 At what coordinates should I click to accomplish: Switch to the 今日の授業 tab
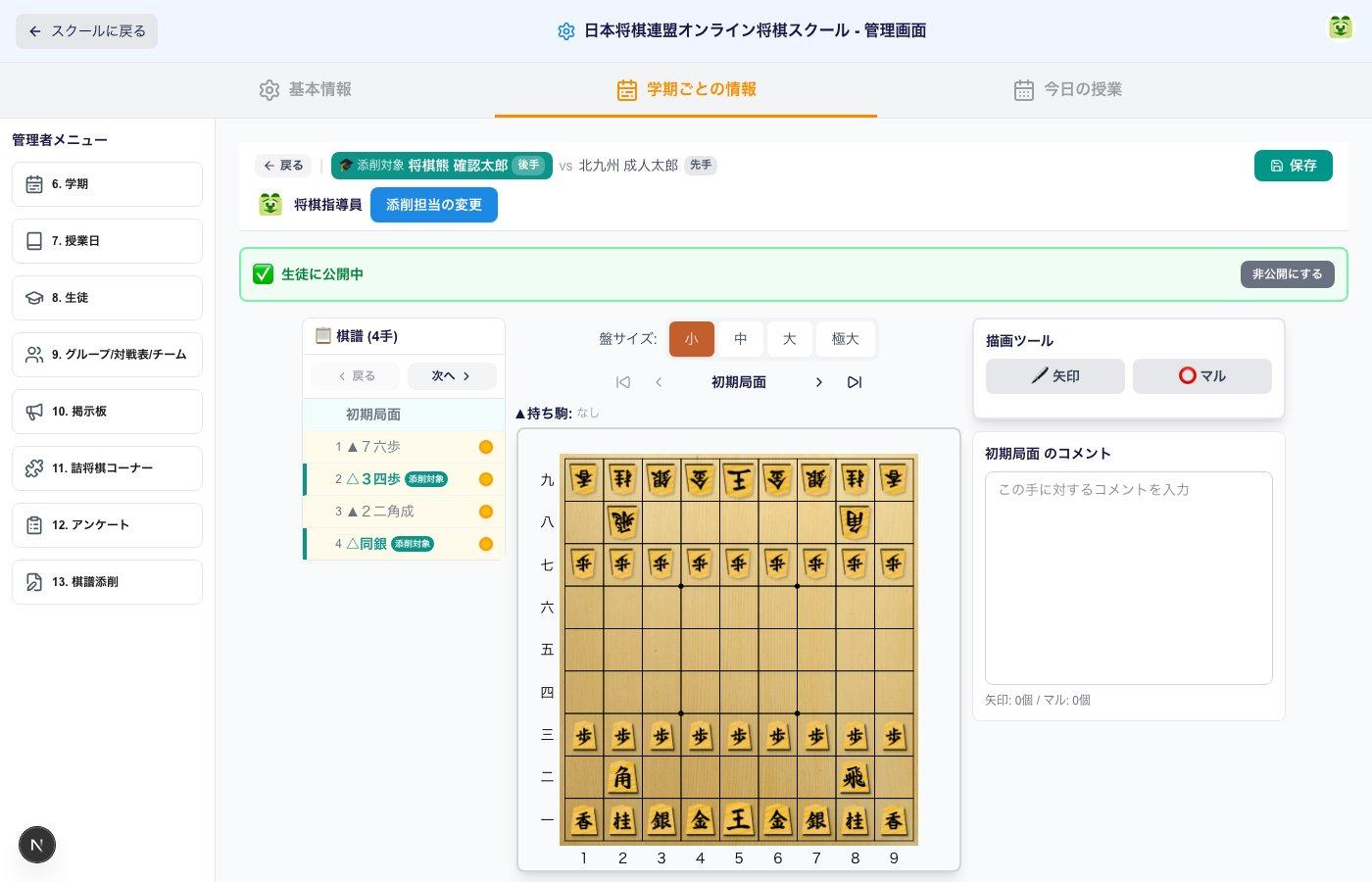1067,89
